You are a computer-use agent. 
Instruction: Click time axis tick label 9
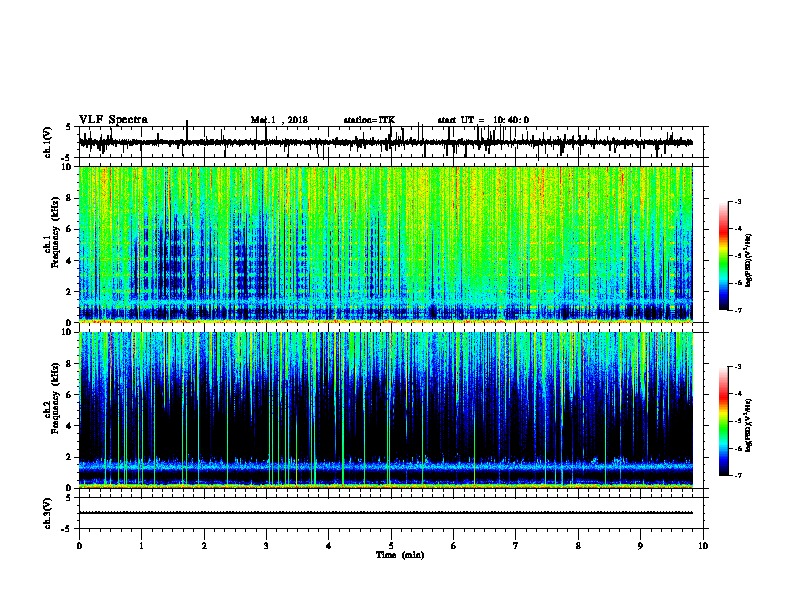[640, 546]
